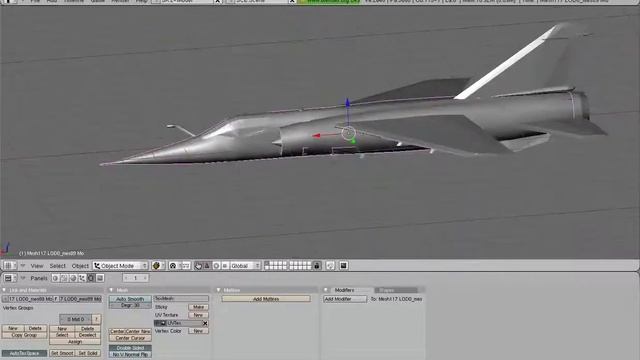Click Add Multires

click(x=266, y=299)
